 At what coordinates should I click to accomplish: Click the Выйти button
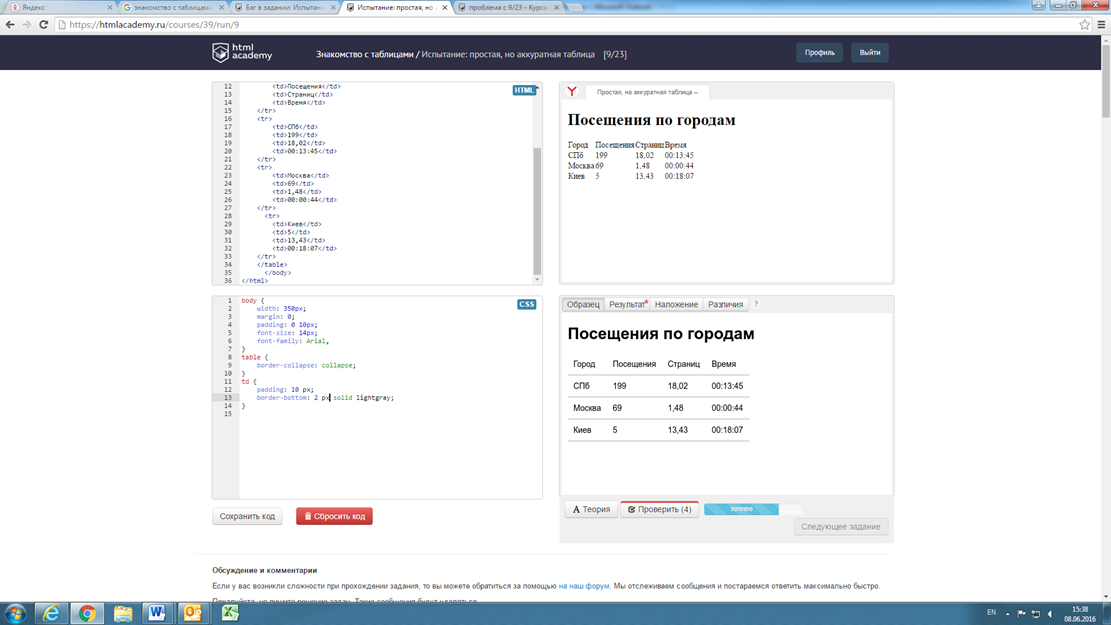[x=870, y=52]
